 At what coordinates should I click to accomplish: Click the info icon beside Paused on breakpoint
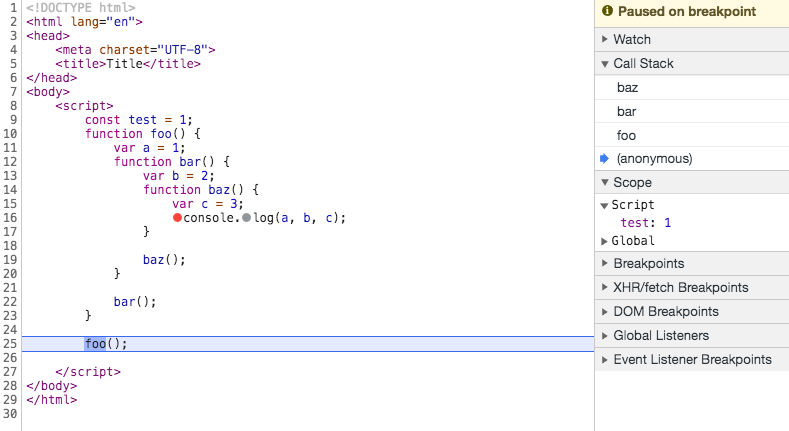[607, 11]
